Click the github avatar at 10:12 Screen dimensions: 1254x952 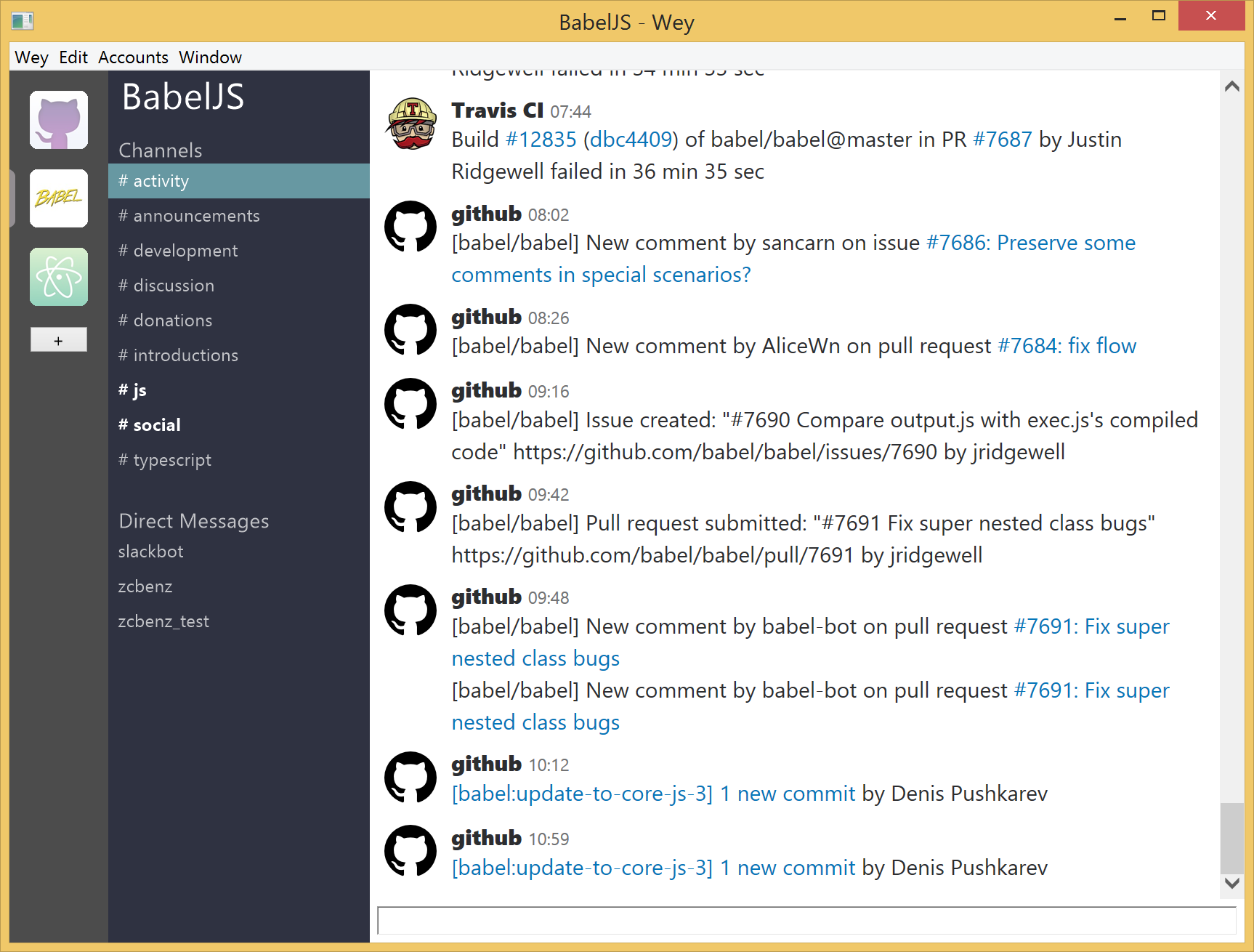click(411, 777)
